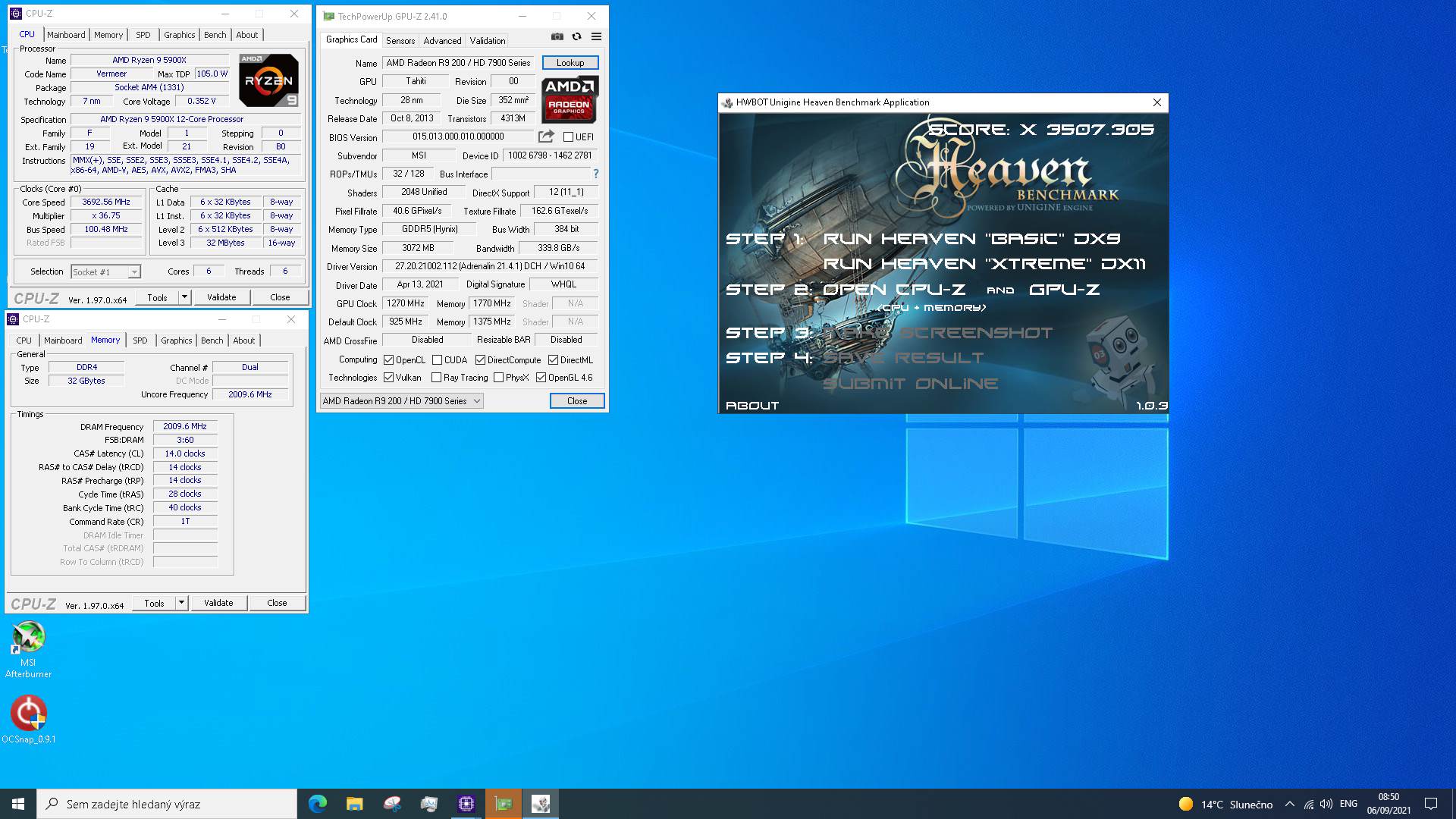Screen dimensions: 1456x819
Task: Open the notification center icon
Action: pos(1431,804)
